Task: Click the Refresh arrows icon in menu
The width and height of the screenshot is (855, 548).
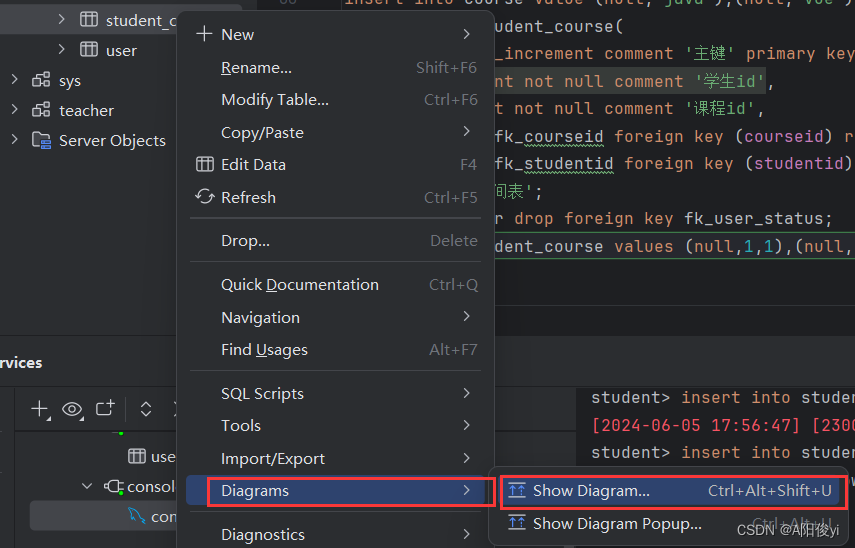Action: point(204,197)
